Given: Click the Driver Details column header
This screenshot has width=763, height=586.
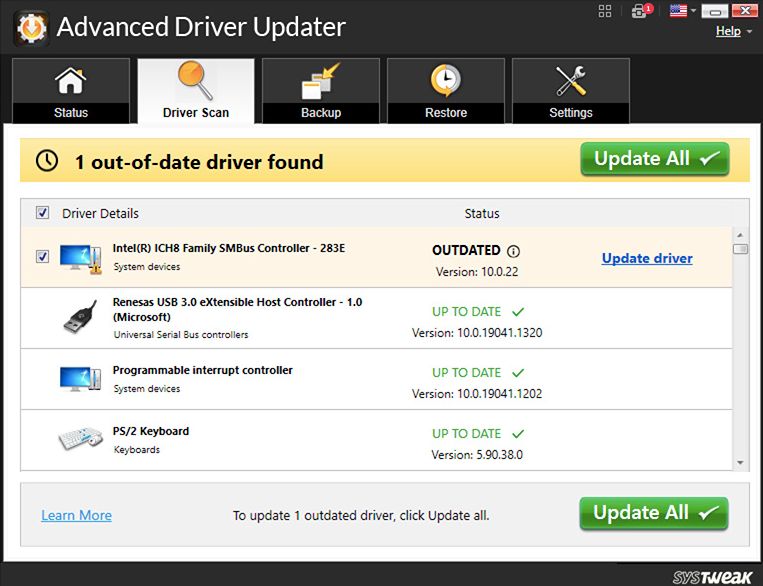Looking at the screenshot, I should [x=100, y=214].
